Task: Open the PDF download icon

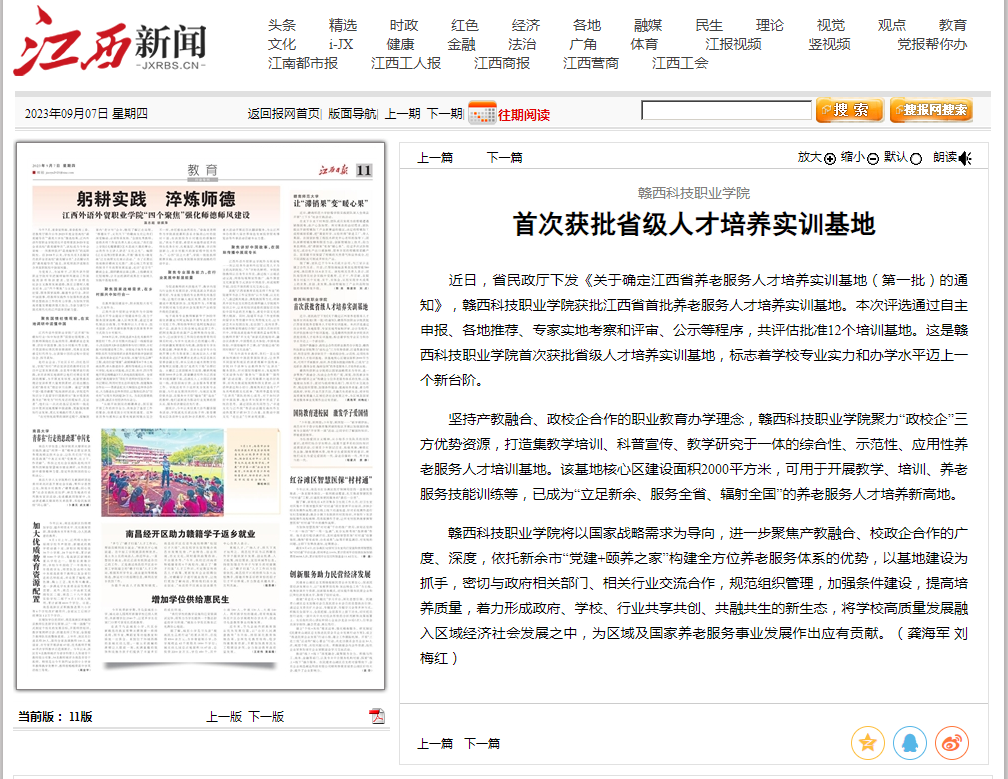Action: pyautogui.click(x=377, y=715)
